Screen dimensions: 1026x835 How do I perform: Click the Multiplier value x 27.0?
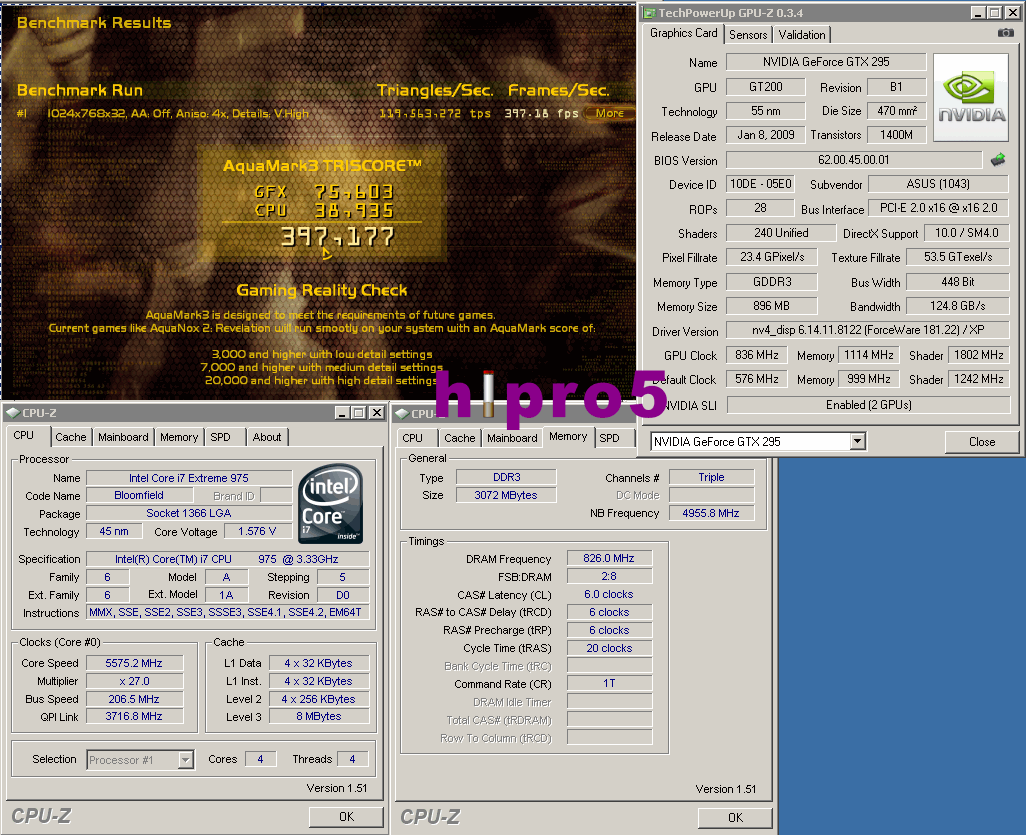coord(134,681)
